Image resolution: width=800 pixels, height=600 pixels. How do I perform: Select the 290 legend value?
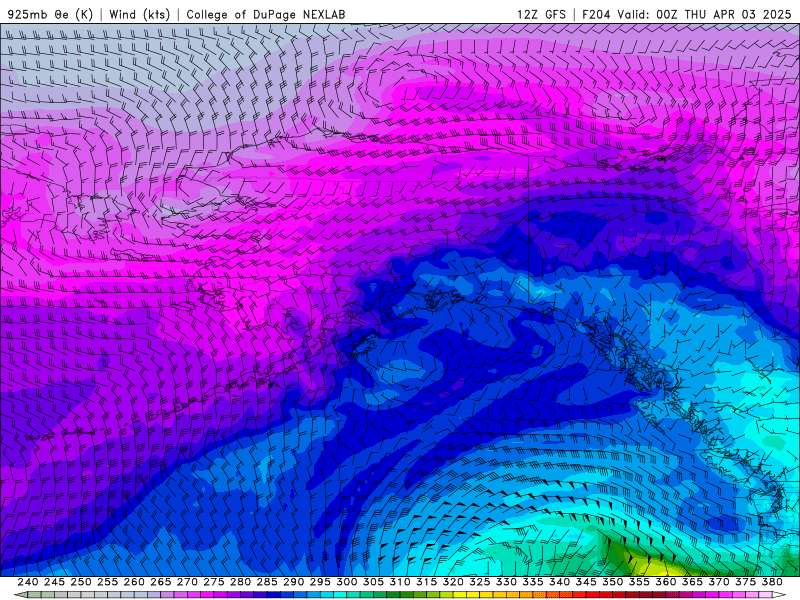[x=293, y=582]
